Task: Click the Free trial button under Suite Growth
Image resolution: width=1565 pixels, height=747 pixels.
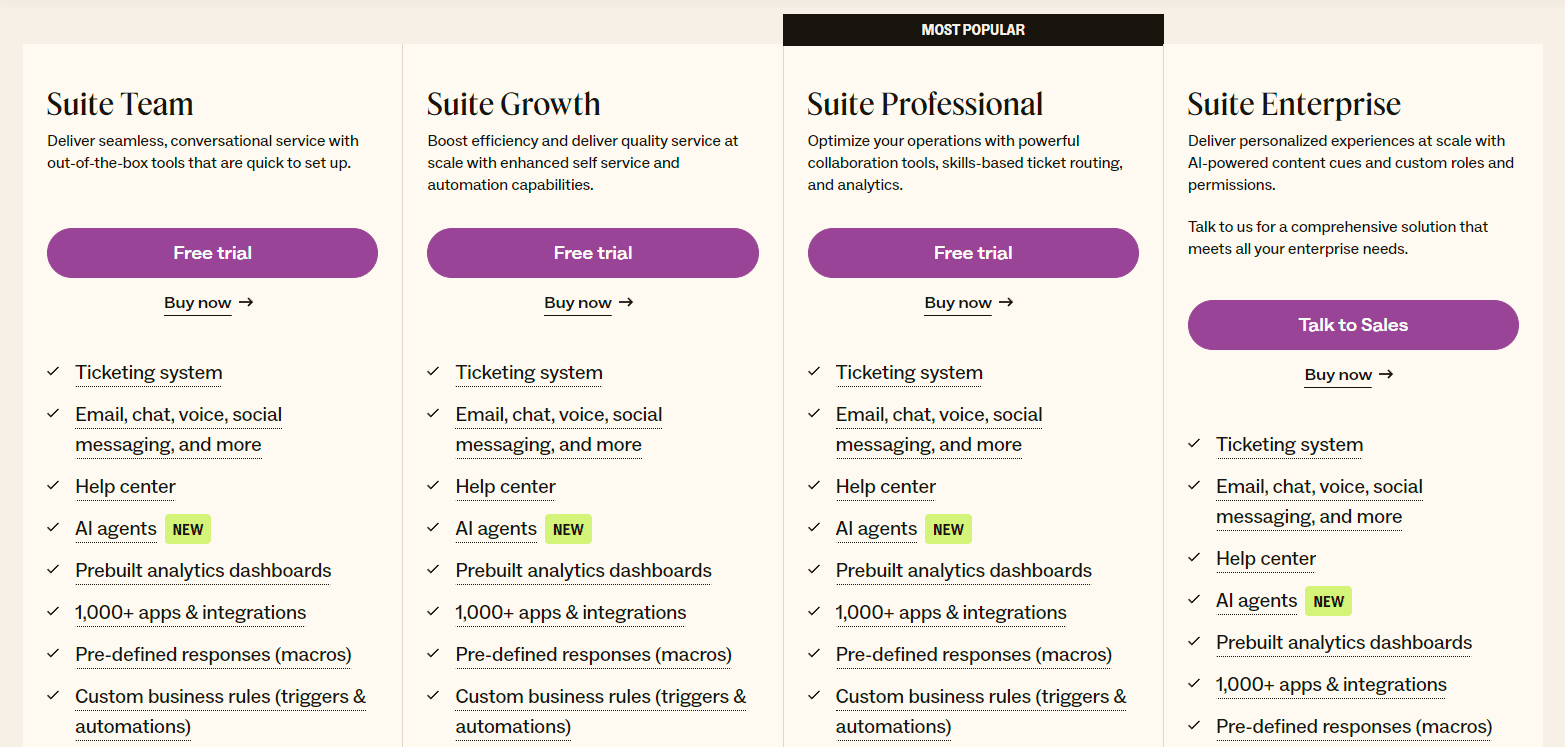Action: 592,253
